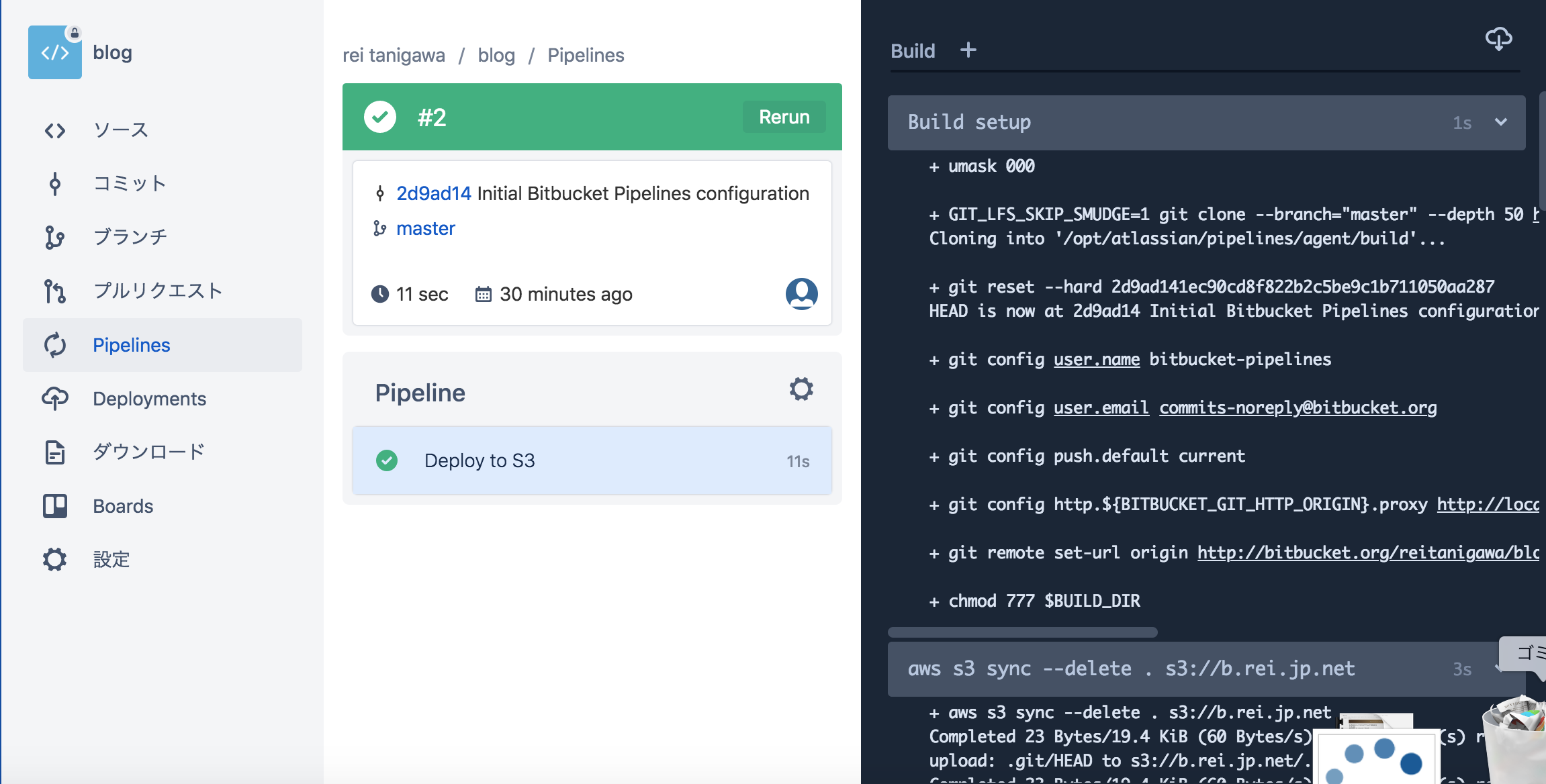Open プルリクエスト in the sidebar menu

pyautogui.click(x=158, y=291)
